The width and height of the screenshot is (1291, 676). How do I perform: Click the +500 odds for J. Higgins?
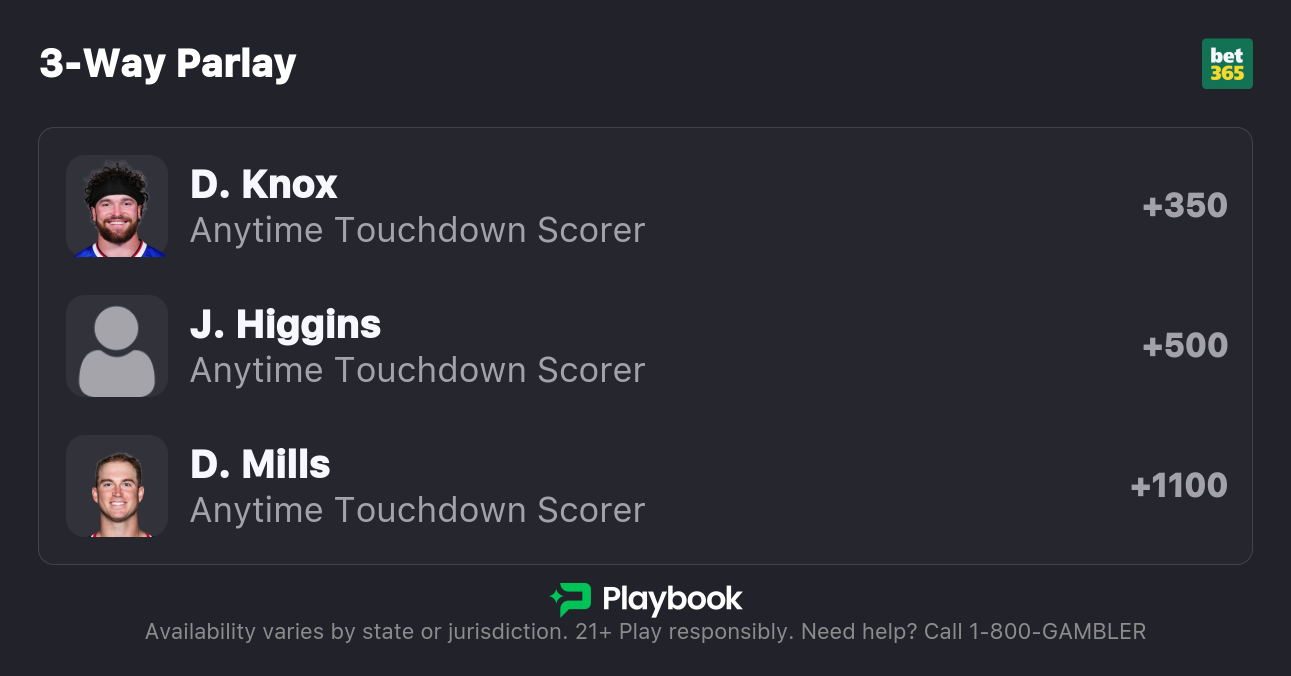(x=1185, y=346)
